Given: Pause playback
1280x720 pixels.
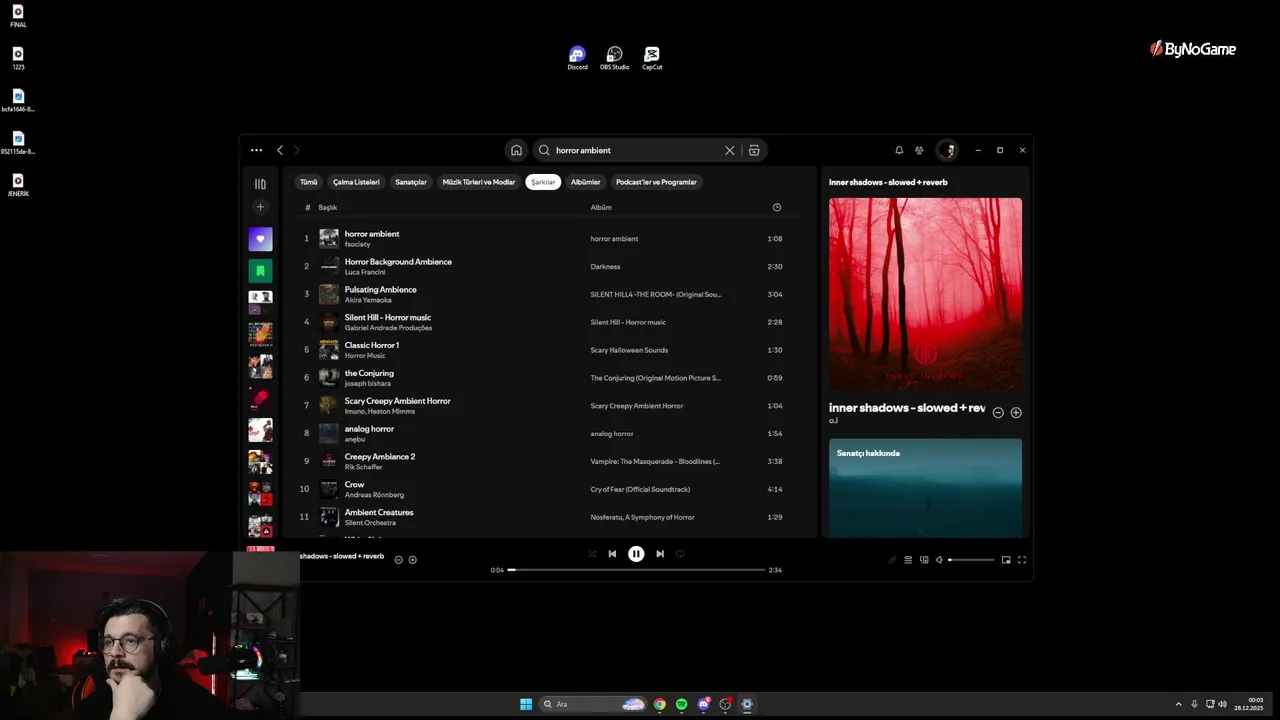Looking at the screenshot, I should click(636, 554).
